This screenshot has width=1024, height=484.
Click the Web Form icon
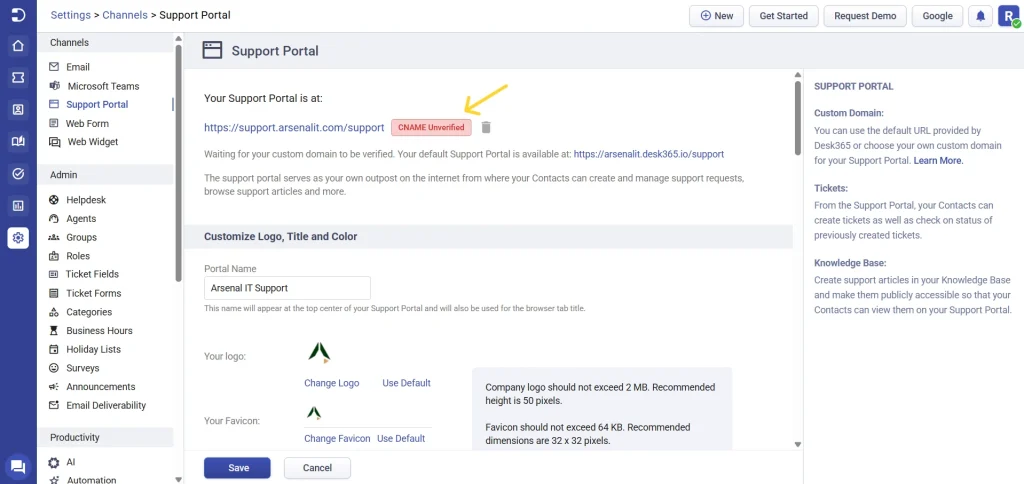tap(54, 123)
